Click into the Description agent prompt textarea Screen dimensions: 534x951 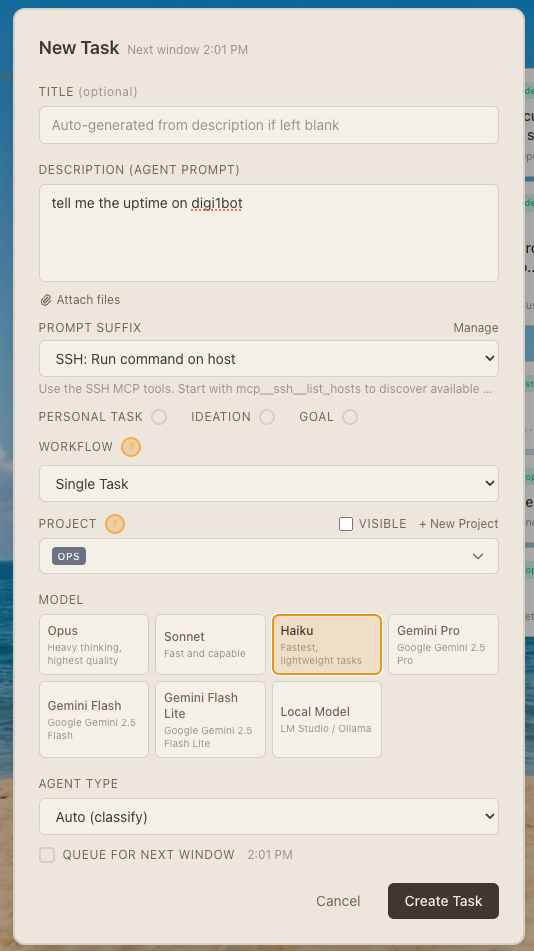click(269, 233)
